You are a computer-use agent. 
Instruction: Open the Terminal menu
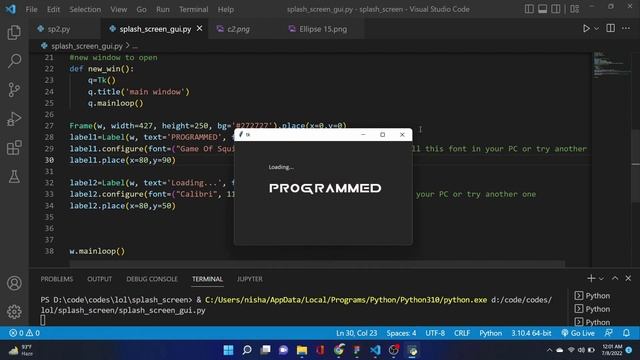pos(193,9)
